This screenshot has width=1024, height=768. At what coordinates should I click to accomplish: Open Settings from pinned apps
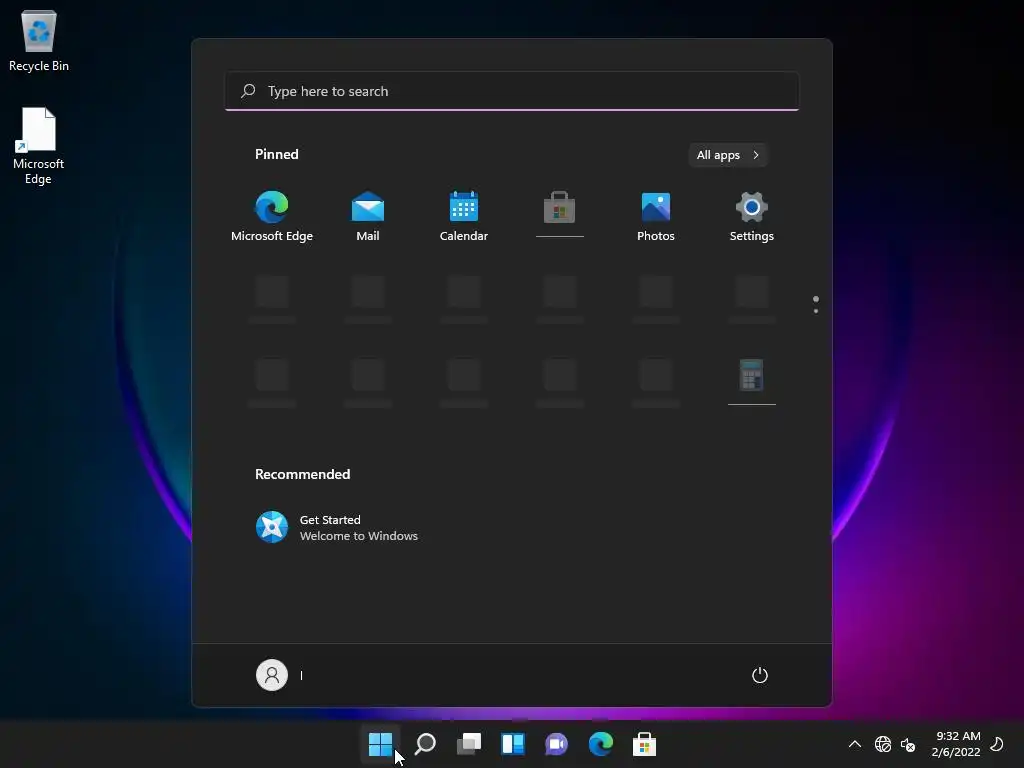(x=752, y=217)
